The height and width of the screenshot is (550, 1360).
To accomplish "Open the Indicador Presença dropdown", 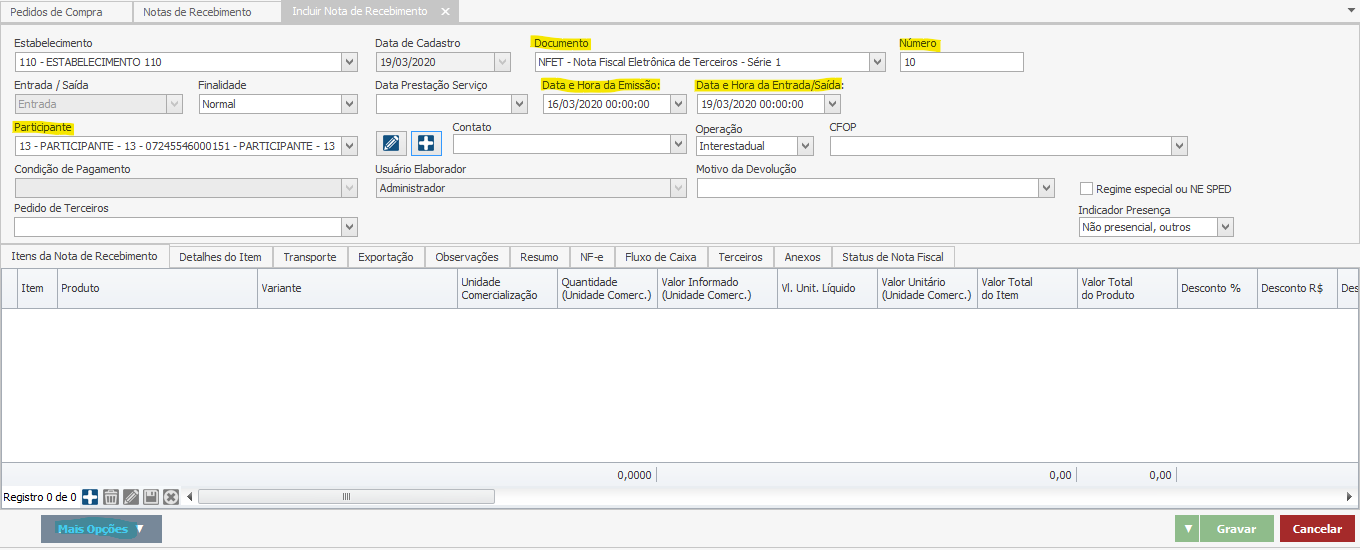I will (1225, 227).
